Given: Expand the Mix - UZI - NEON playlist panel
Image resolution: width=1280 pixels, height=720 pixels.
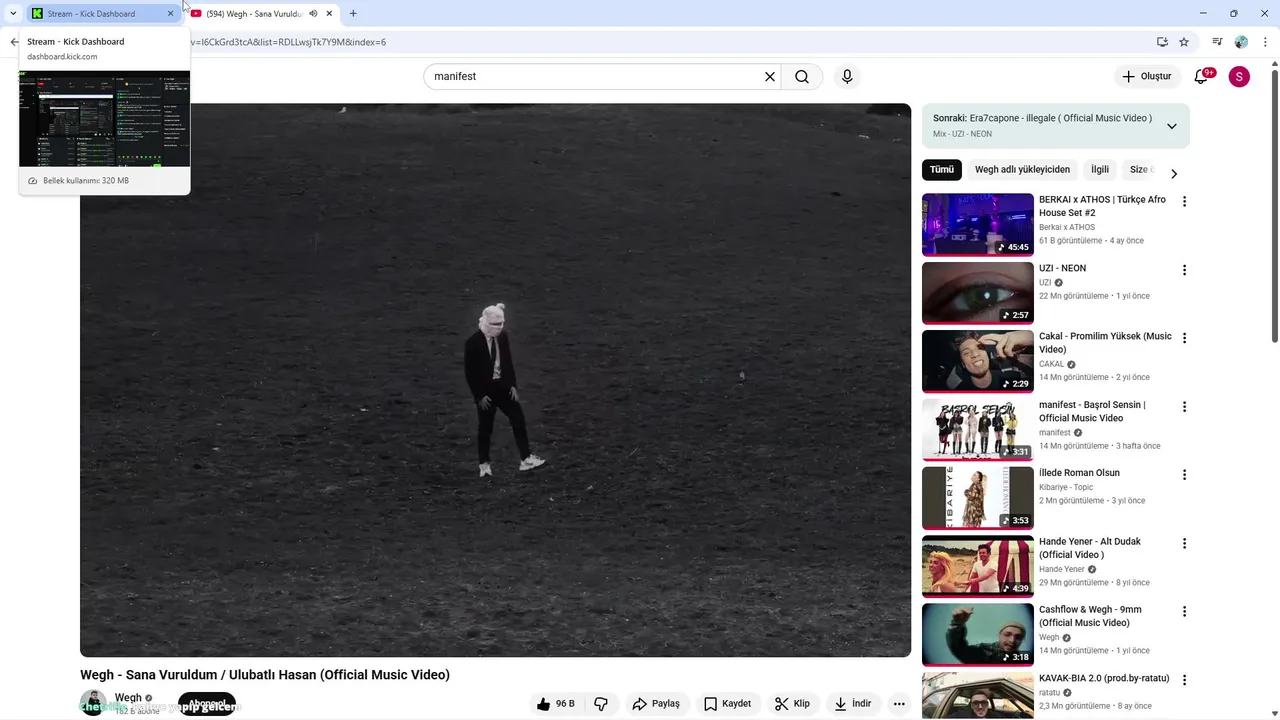Looking at the screenshot, I should point(1172,126).
